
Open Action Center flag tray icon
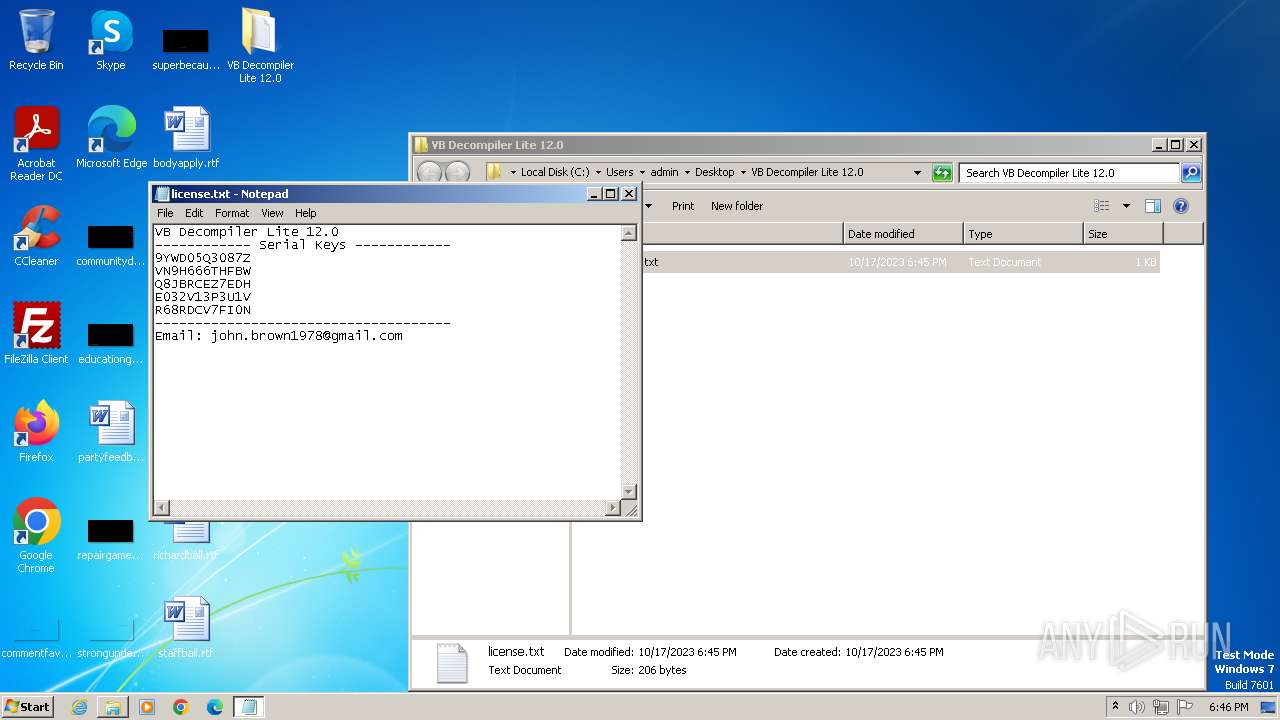[x=1185, y=707]
